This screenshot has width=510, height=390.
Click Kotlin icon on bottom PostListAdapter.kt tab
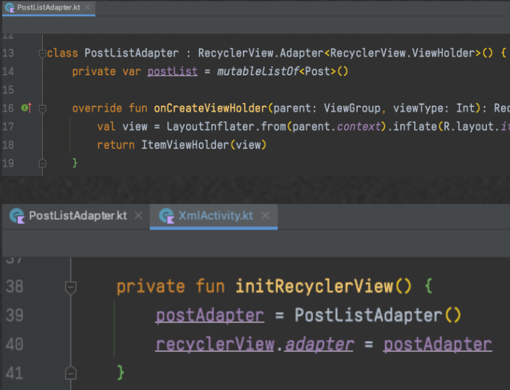(17, 216)
